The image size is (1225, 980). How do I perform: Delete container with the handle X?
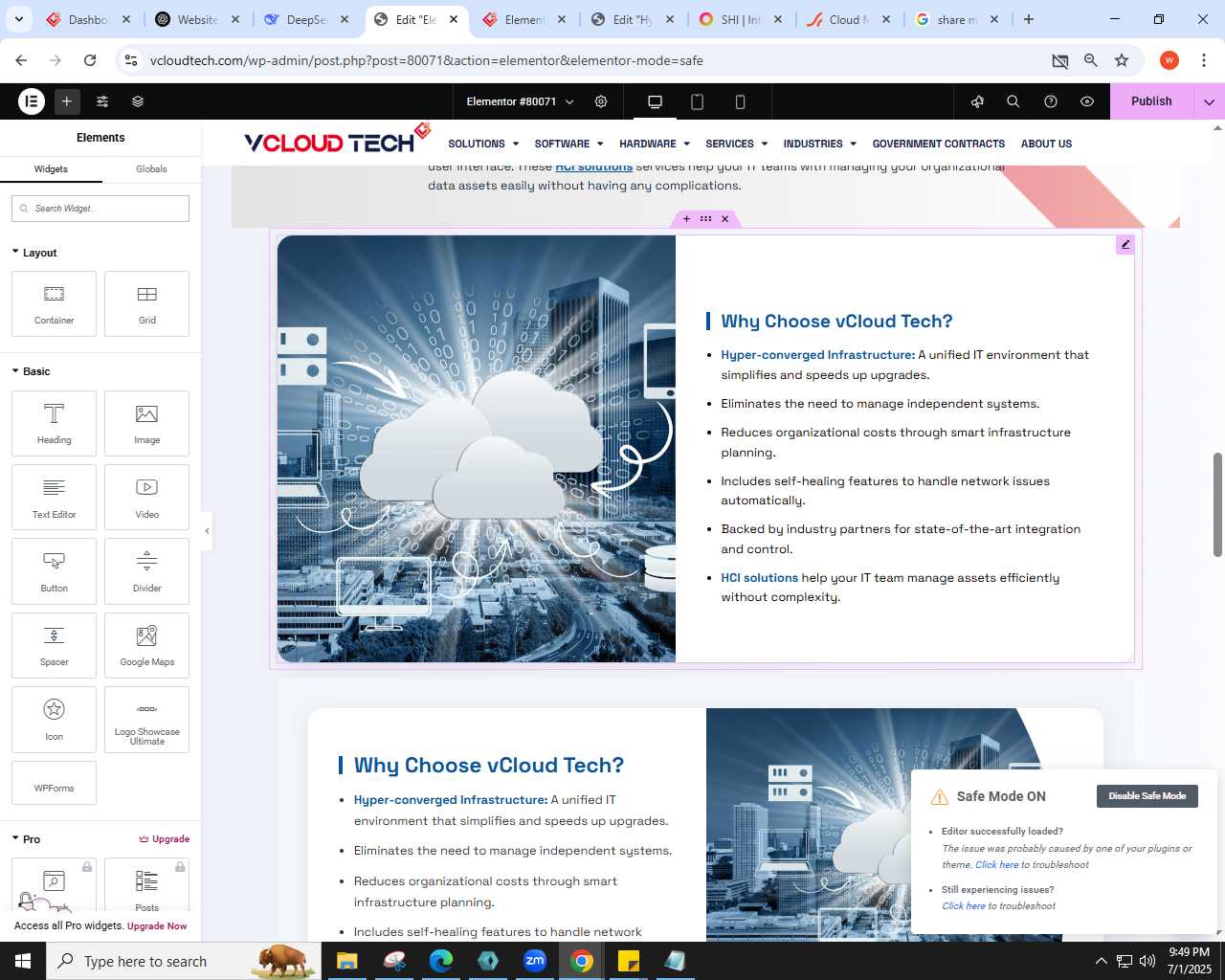[724, 219]
